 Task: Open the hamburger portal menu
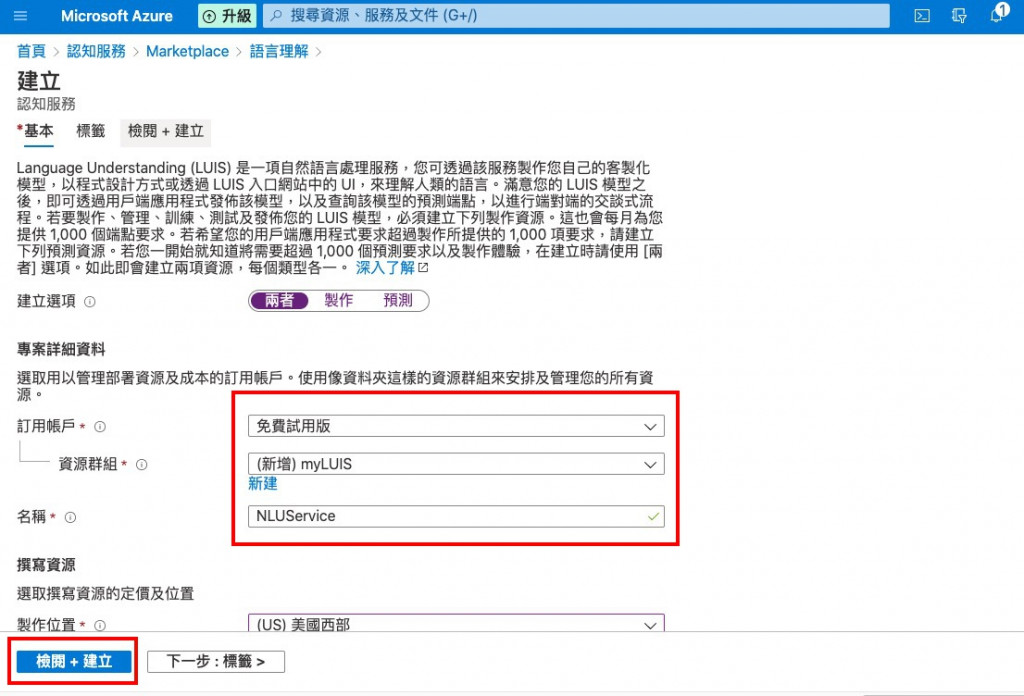coord(20,16)
